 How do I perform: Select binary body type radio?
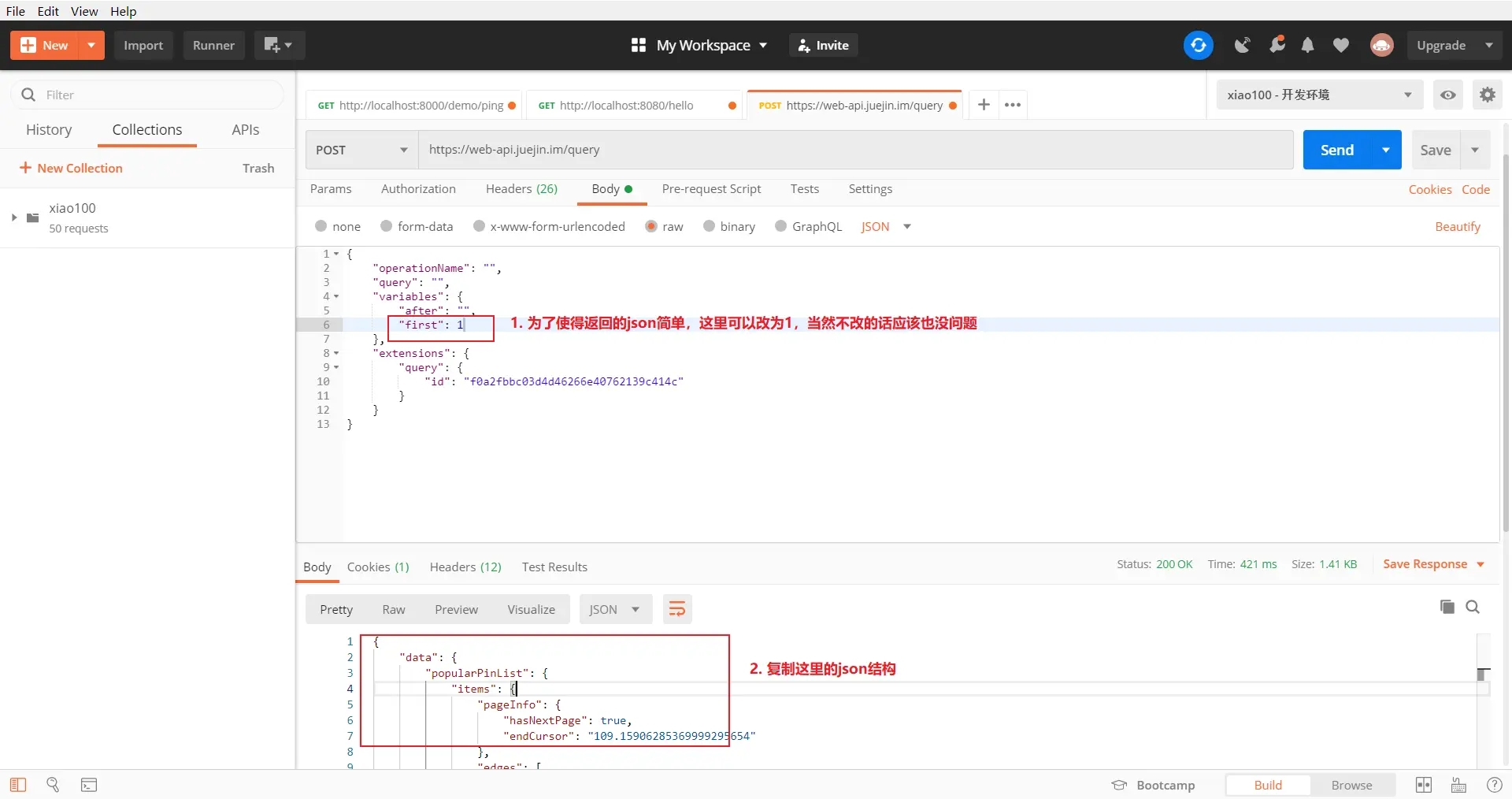(709, 226)
